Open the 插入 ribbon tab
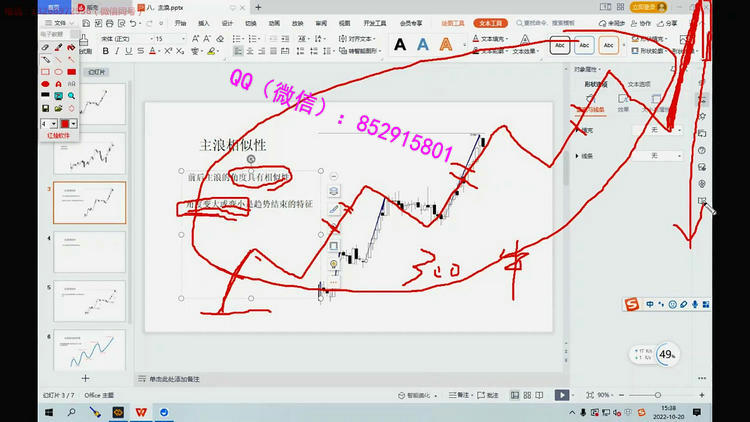This screenshot has width=750, height=422. [204, 22]
